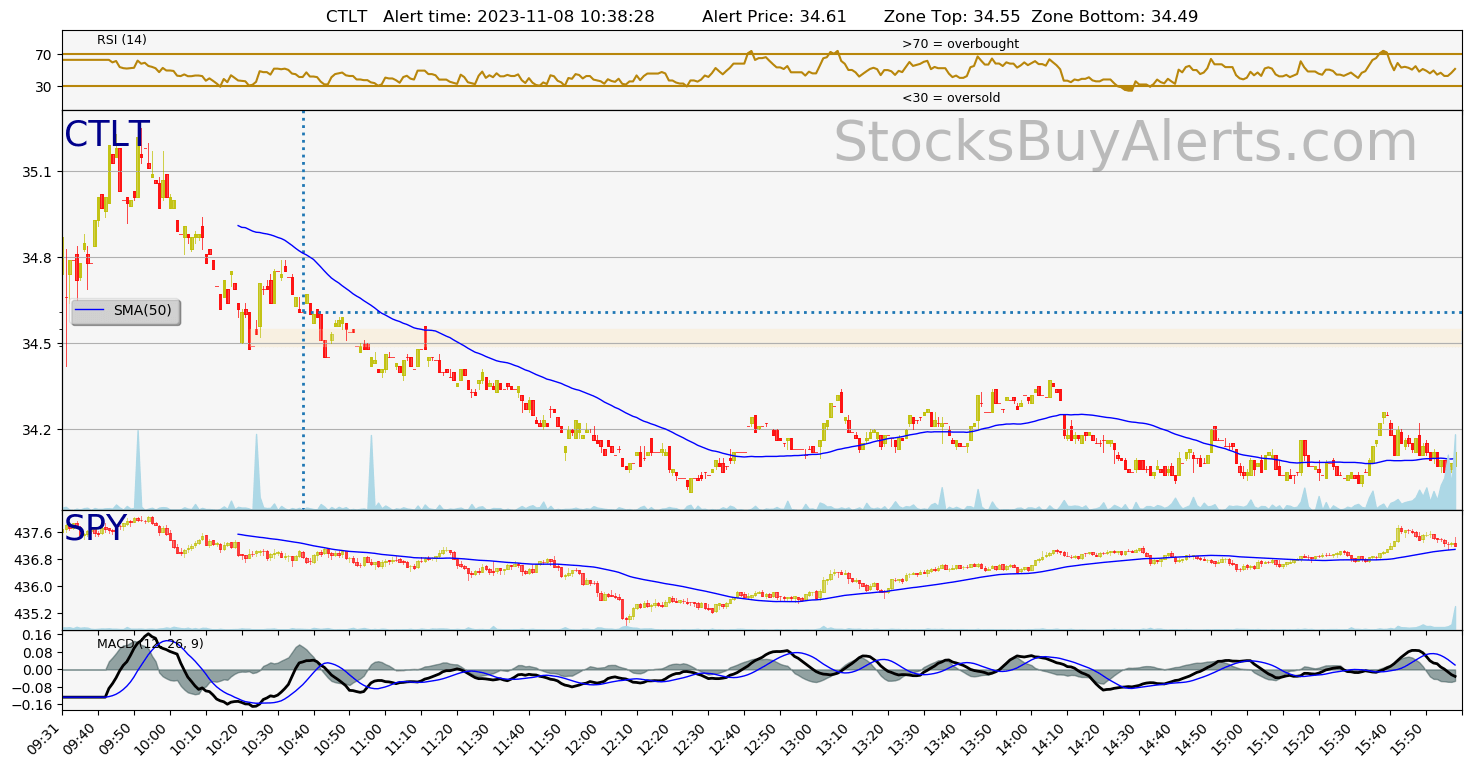This screenshot has width=1477, height=768.
Task: Click the -0.16 MACD axis label
Action: click(34, 705)
